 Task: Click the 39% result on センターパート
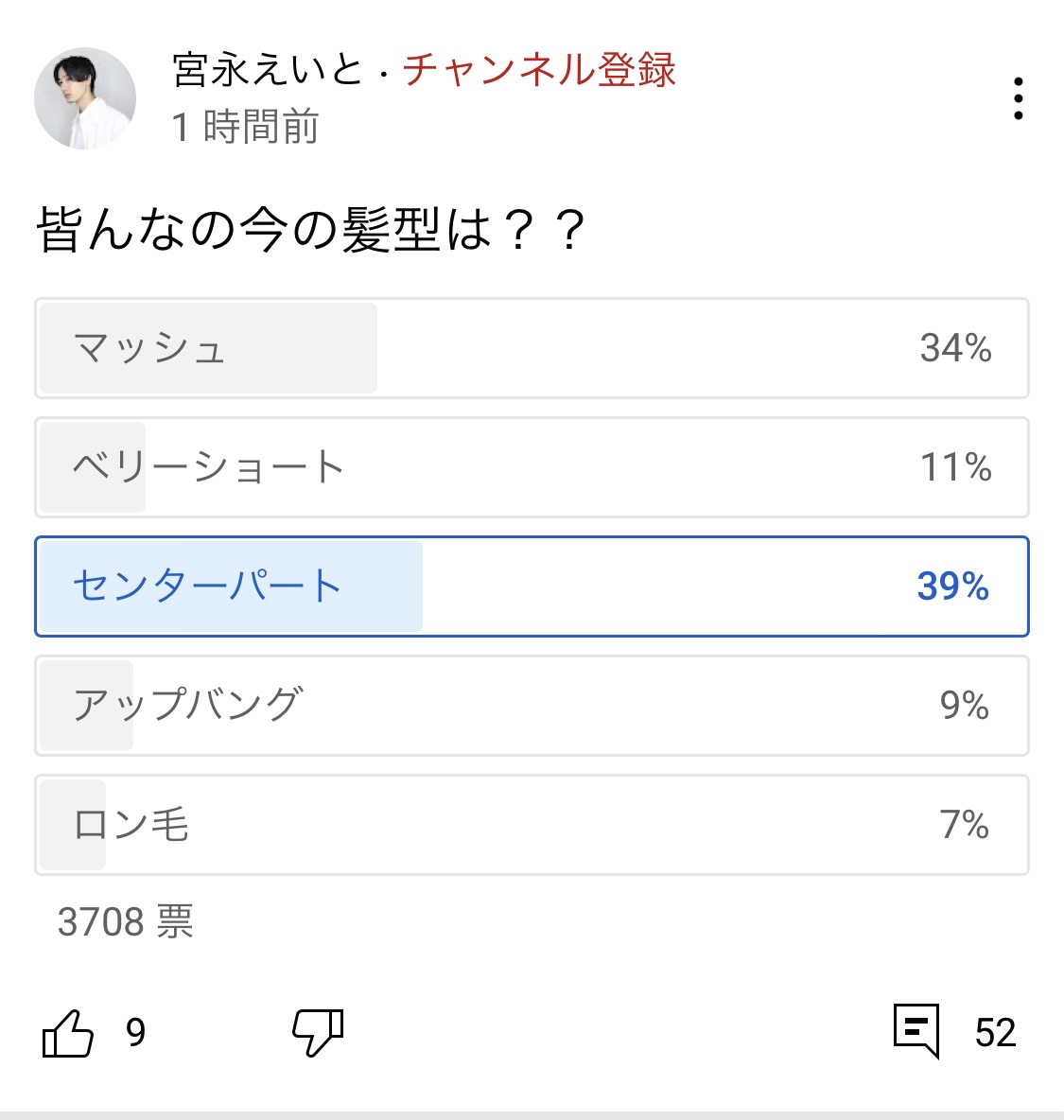point(952,586)
